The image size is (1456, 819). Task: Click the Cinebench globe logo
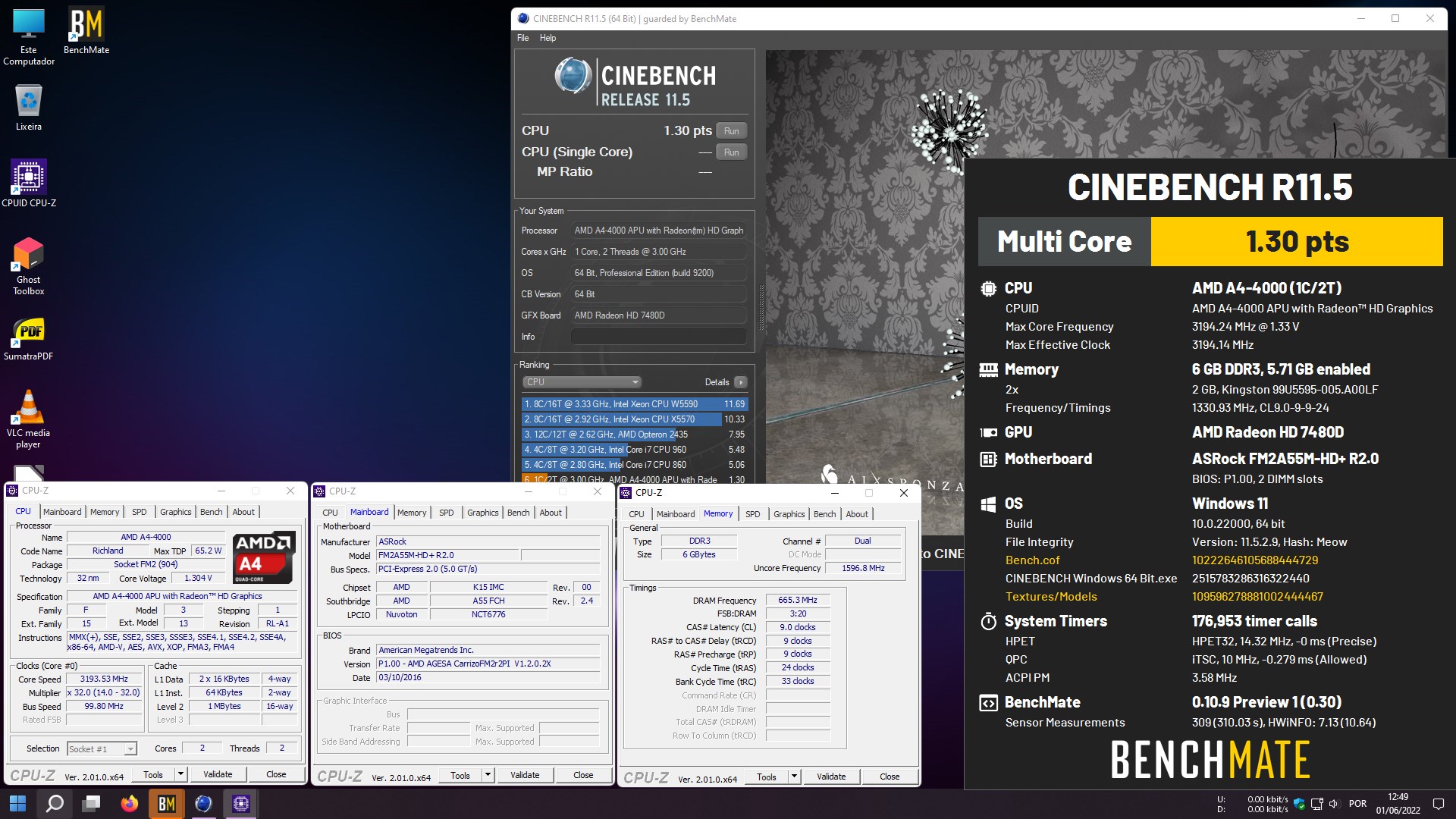[x=573, y=76]
